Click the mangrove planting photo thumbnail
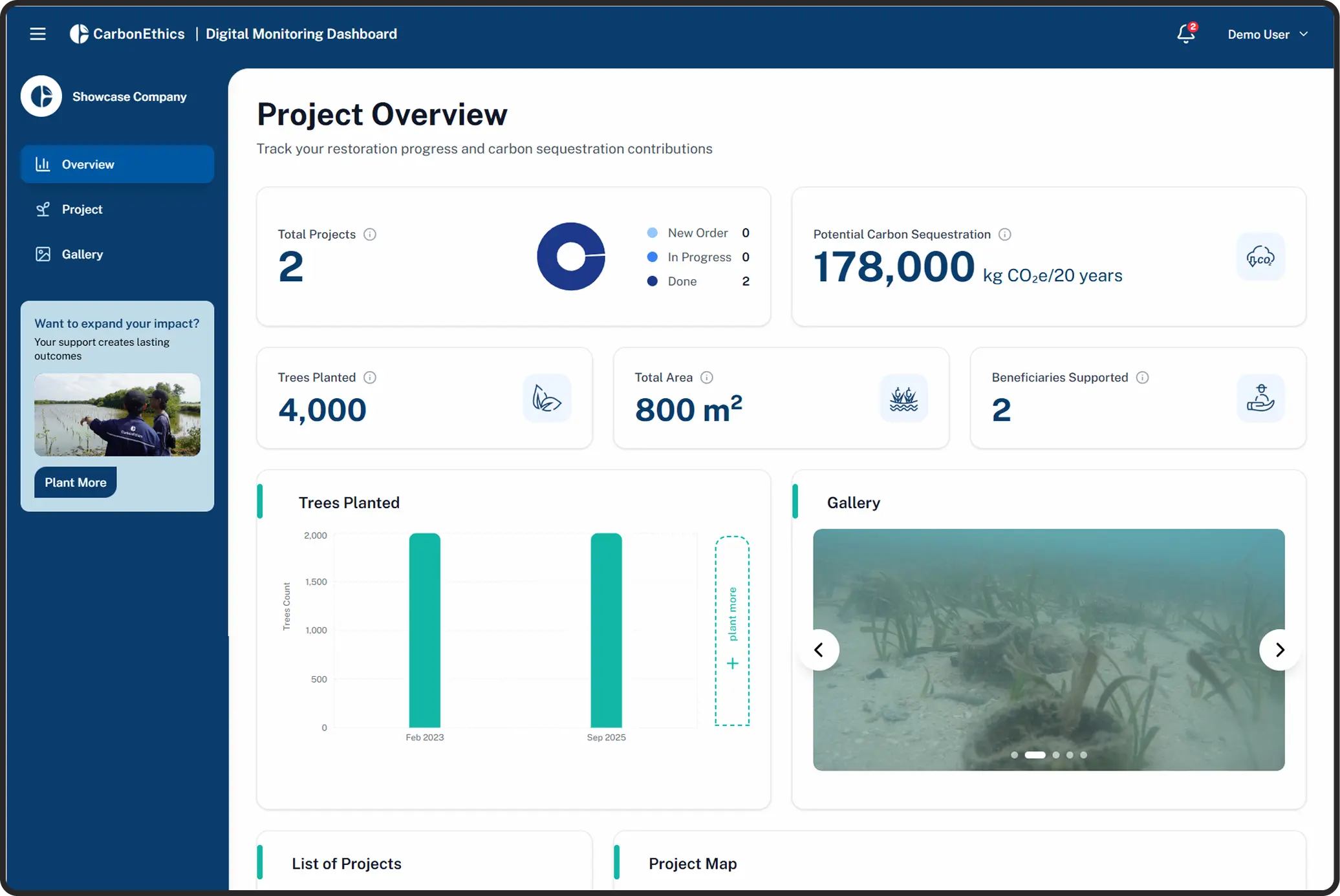1340x896 pixels. [x=117, y=414]
